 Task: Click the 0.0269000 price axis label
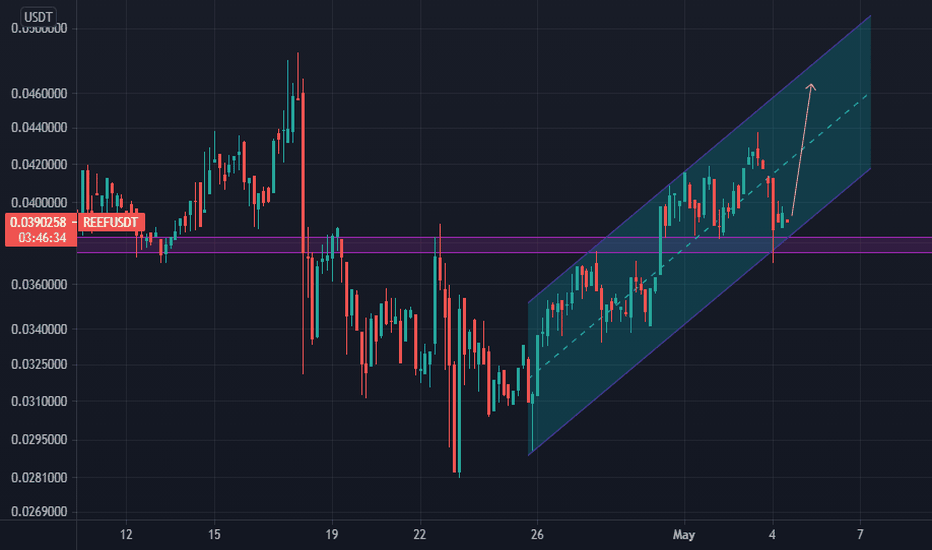click(39, 511)
